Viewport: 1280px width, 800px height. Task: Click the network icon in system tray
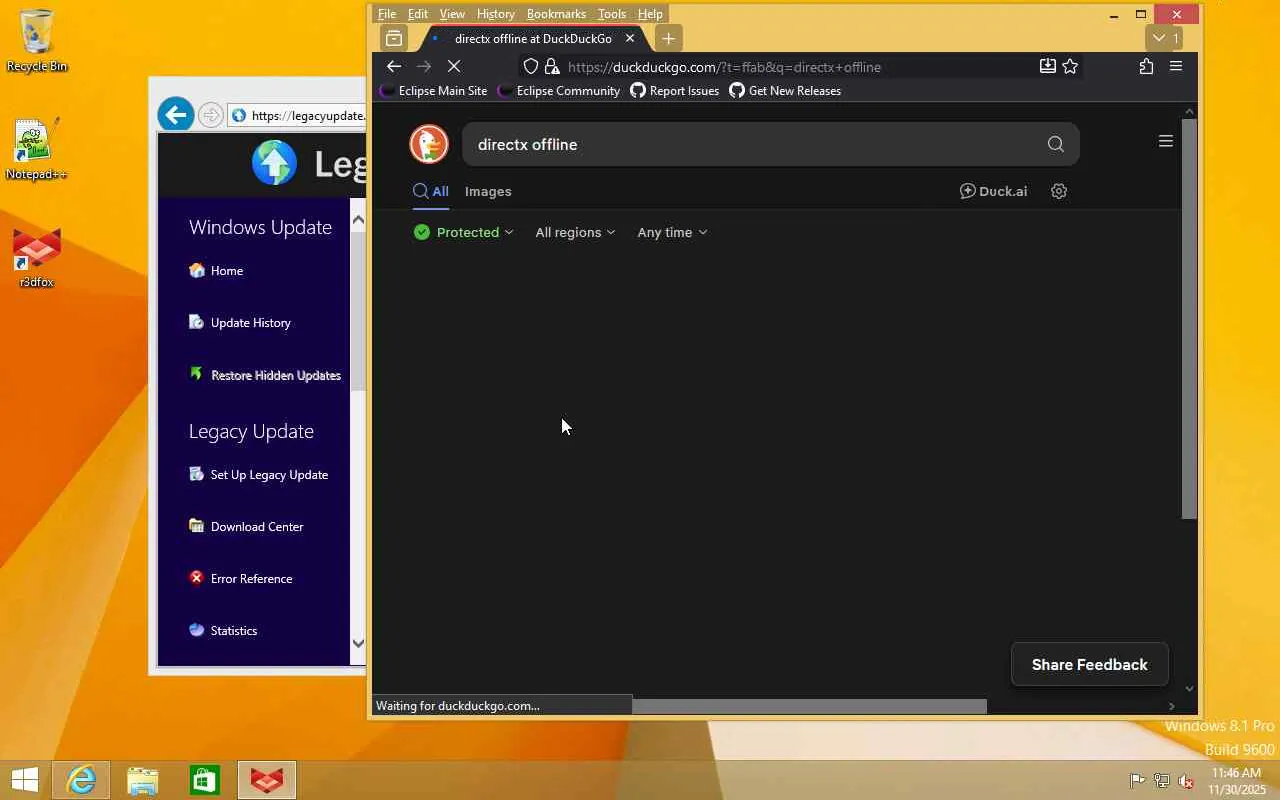1161,781
